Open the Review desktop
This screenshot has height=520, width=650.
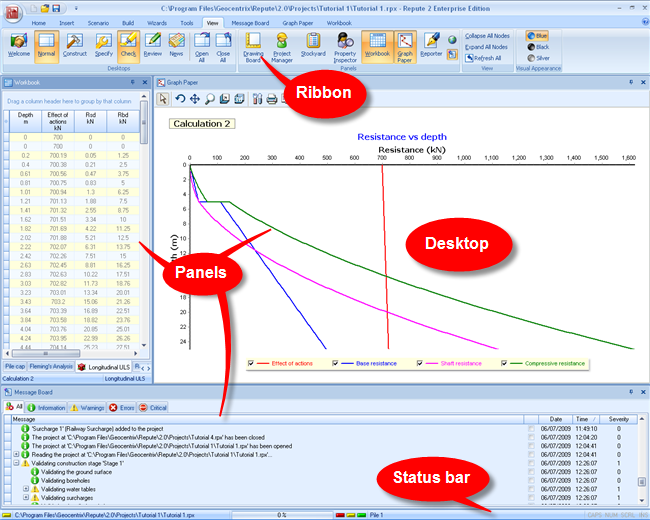click(153, 46)
